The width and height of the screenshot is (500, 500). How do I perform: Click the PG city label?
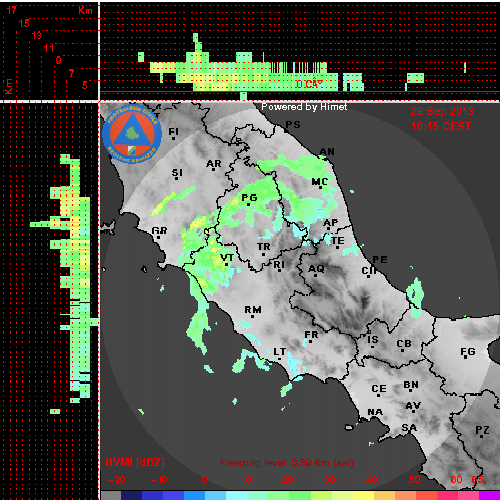click(x=249, y=198)
